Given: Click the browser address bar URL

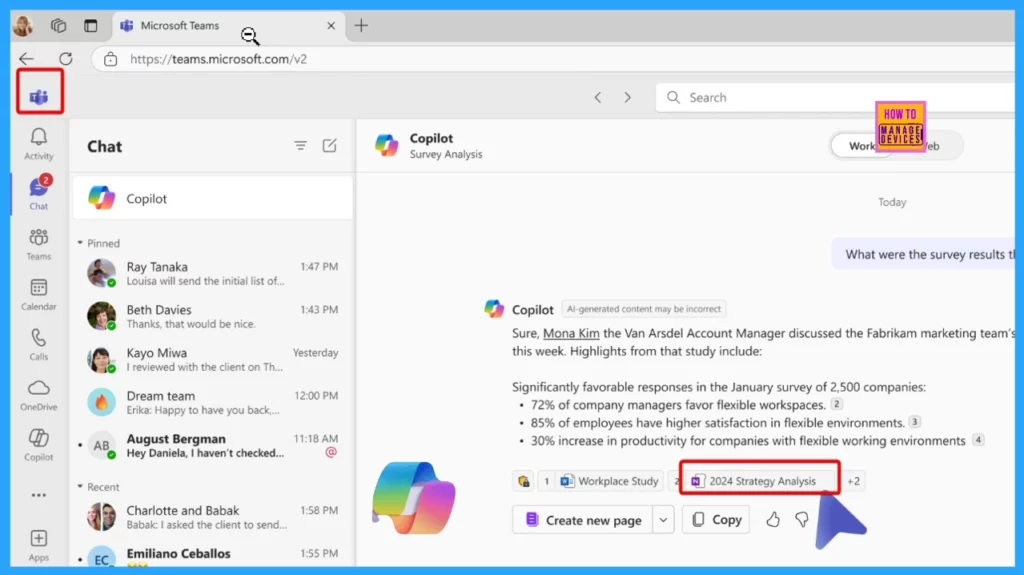Looking at the screenshot, I should [218, 59].
